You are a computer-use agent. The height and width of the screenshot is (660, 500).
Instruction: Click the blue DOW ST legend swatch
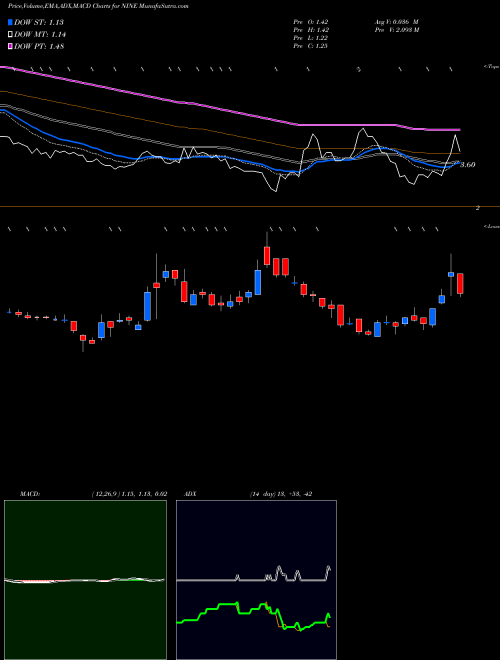click(11, 22)
